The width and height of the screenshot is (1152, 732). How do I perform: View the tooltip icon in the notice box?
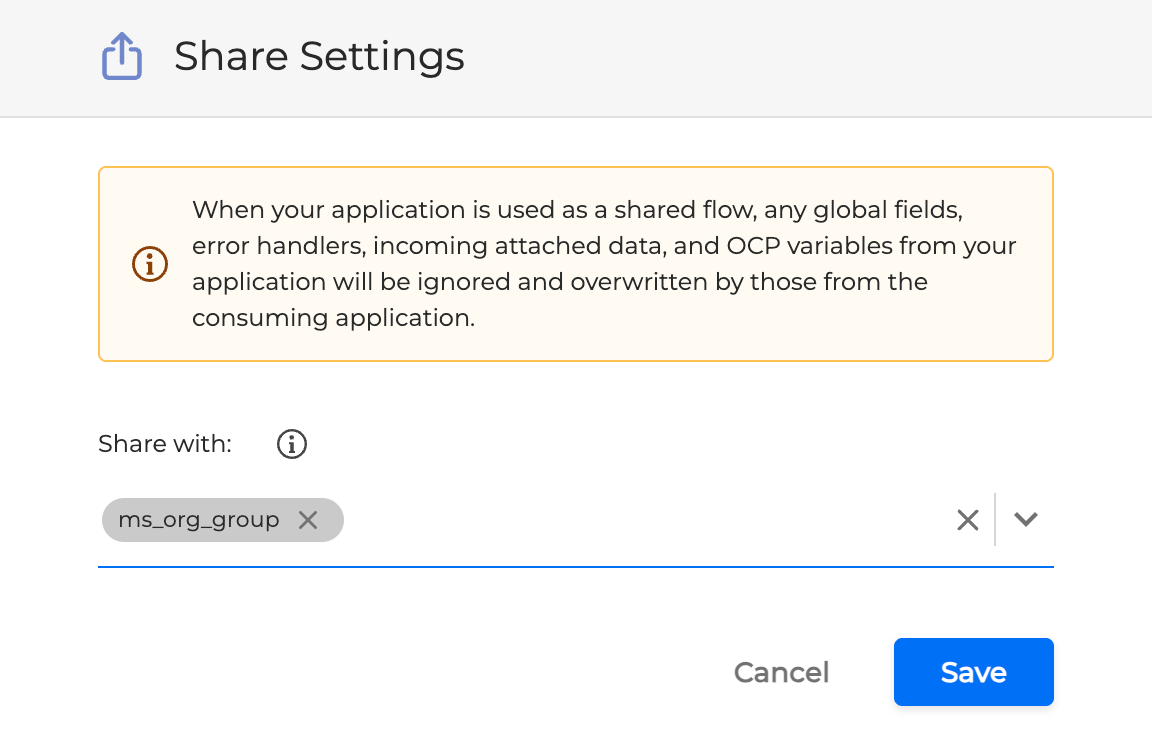[149, 263]
